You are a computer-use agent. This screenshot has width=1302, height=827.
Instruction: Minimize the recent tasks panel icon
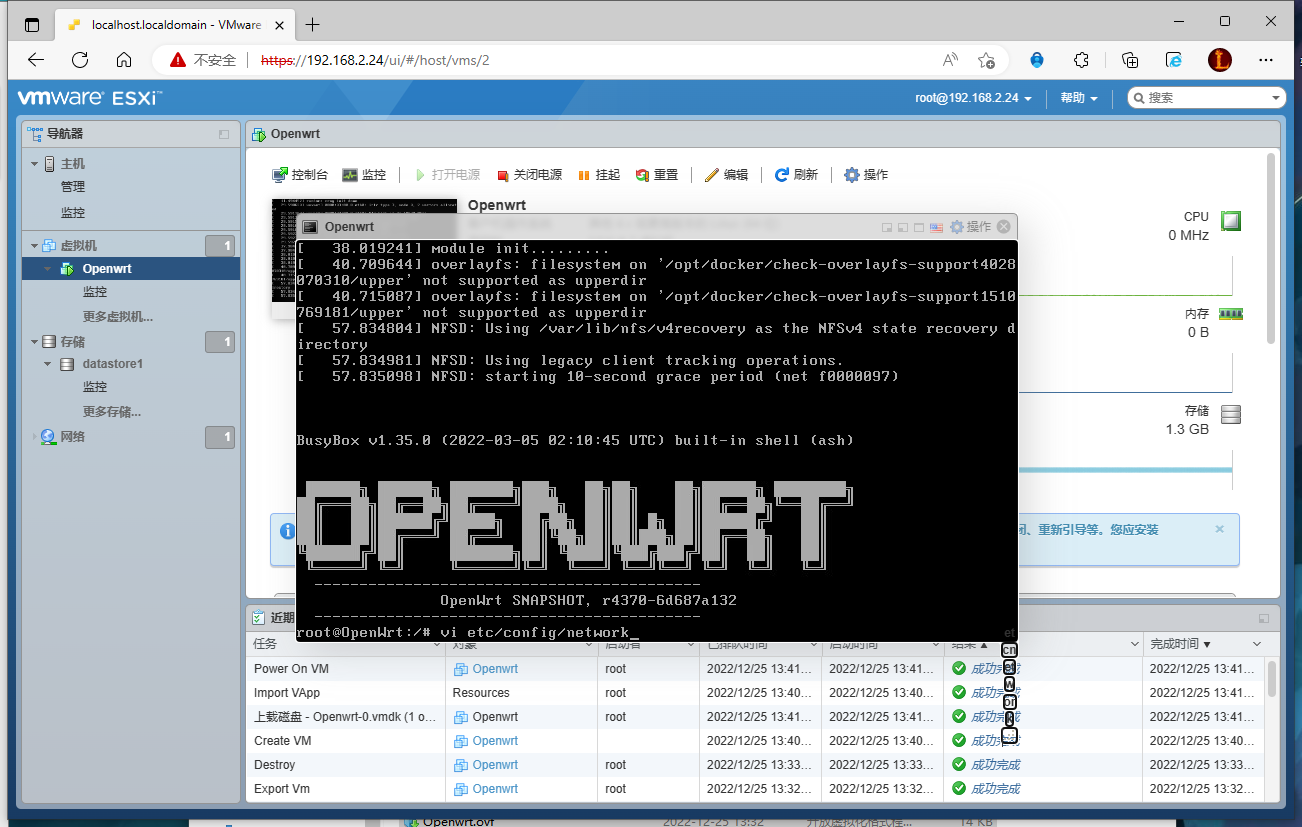[x=1264, y=618]
